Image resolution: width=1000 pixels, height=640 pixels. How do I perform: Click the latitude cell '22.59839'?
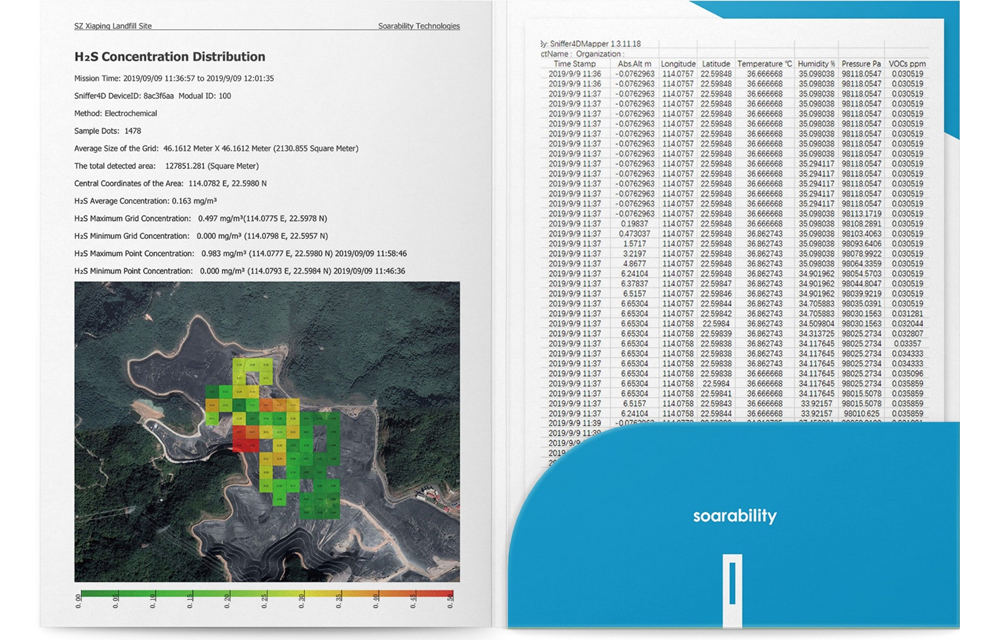tap(716, 334)
